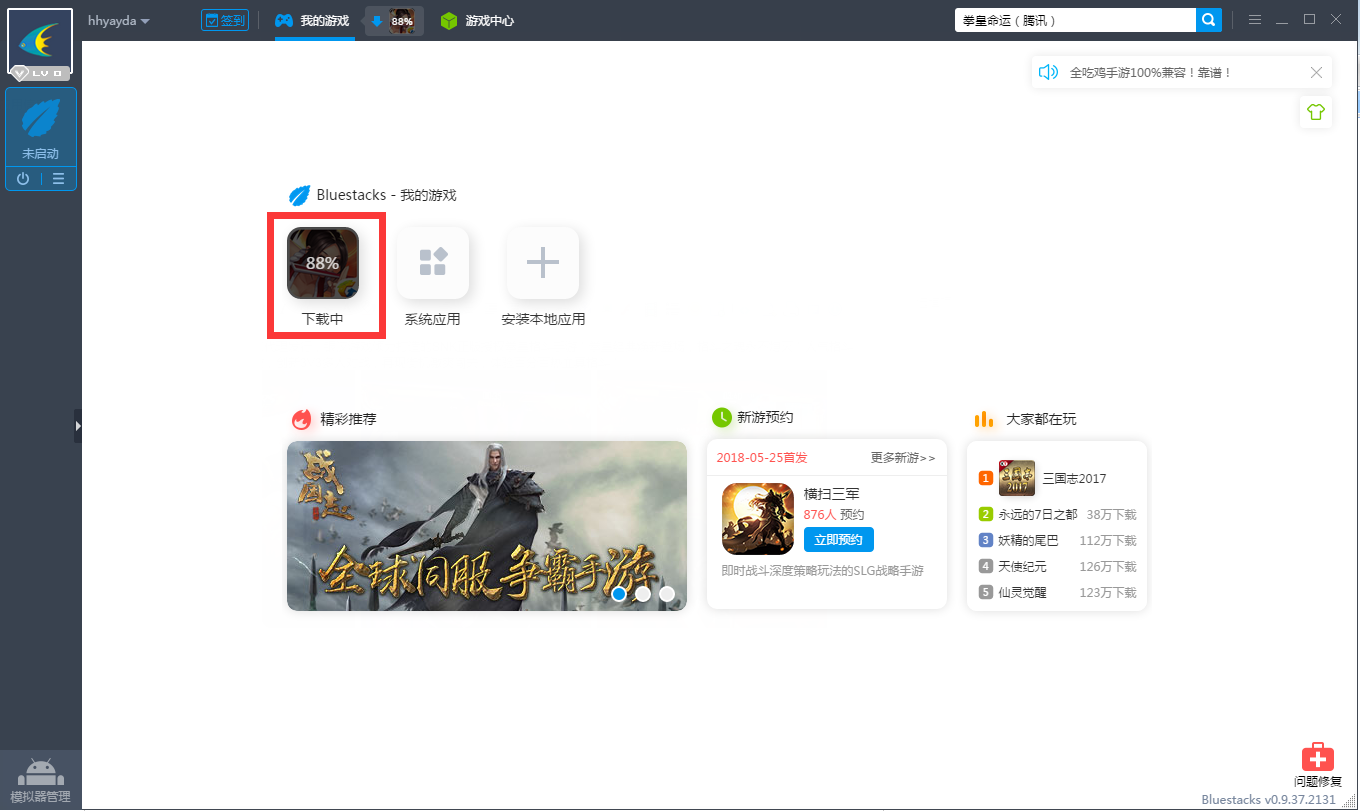This screenshot has width=1360, height=811.
Task: Follow the 更多新游>> link
Action: click(x=903, y=458)
